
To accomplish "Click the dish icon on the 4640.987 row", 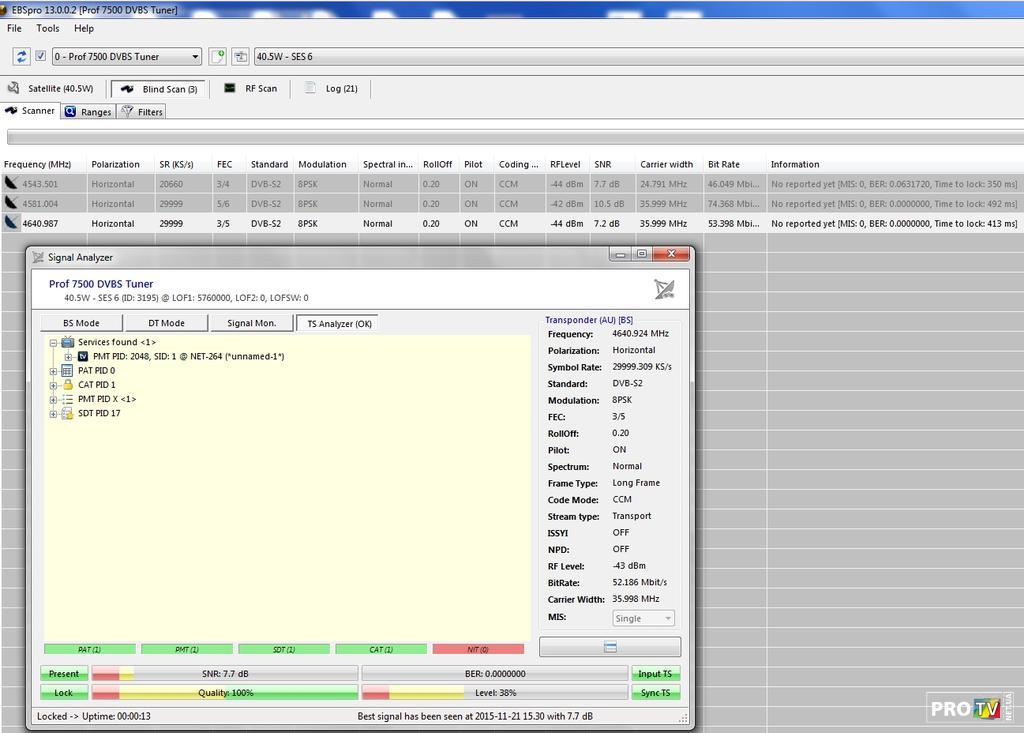I will [x=12, y=223].
